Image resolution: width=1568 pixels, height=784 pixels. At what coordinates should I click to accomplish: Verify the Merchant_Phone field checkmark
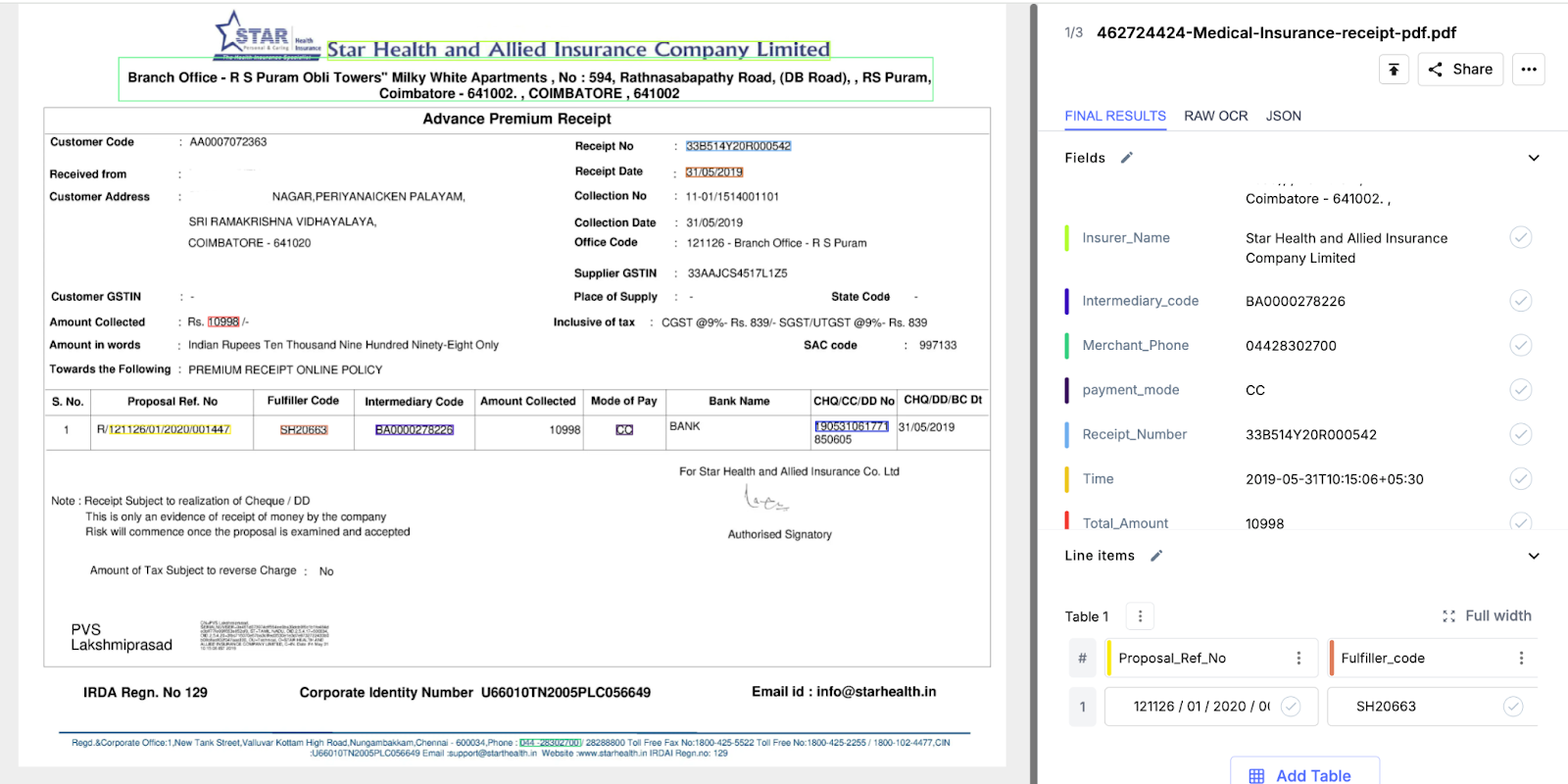[1521, 345]
